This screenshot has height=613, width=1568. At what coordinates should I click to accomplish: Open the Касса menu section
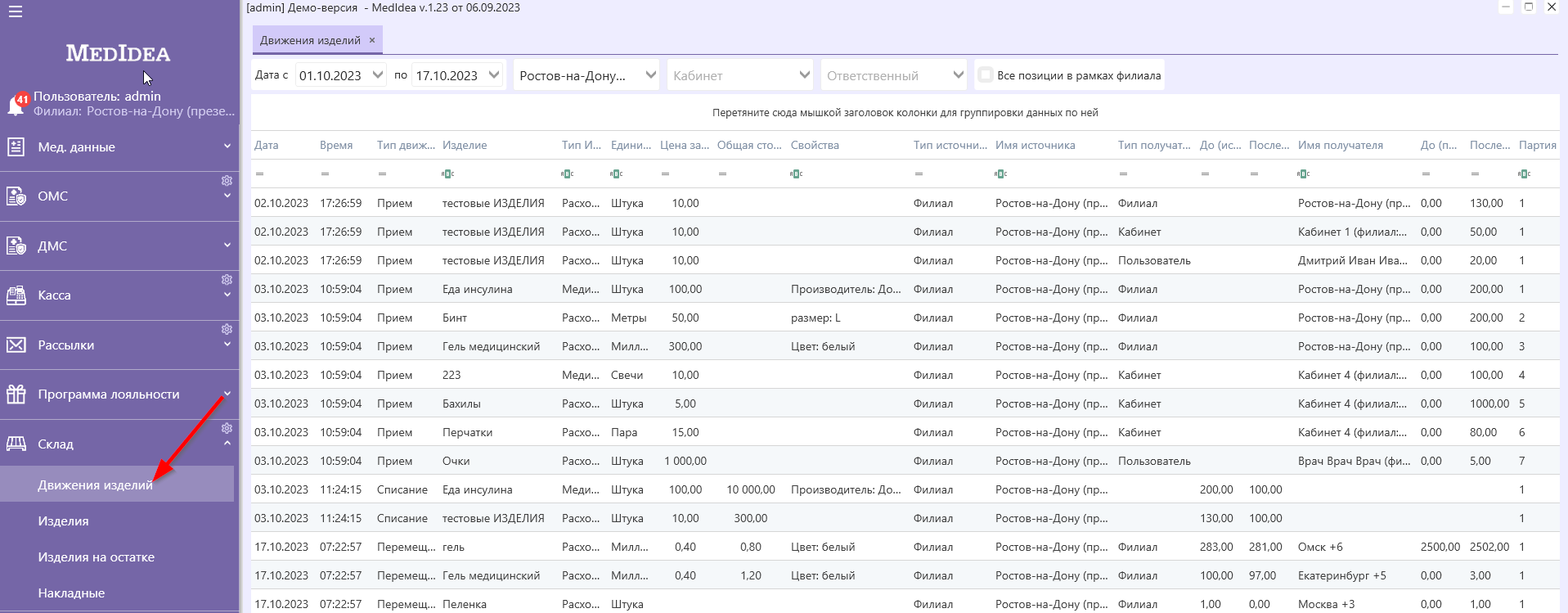[119, 295]
